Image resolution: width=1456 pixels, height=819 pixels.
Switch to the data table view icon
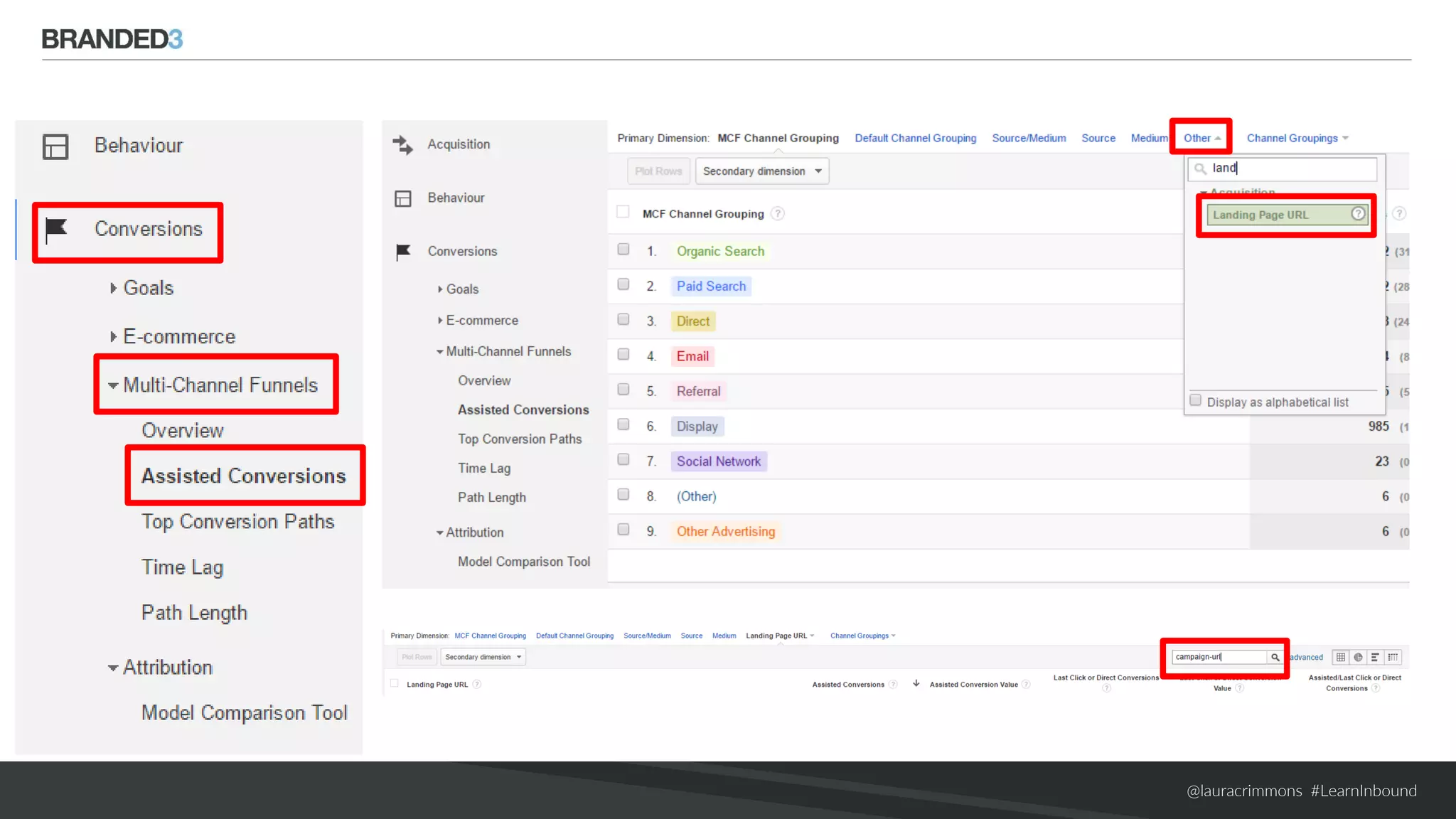(x=1340, y=657)
